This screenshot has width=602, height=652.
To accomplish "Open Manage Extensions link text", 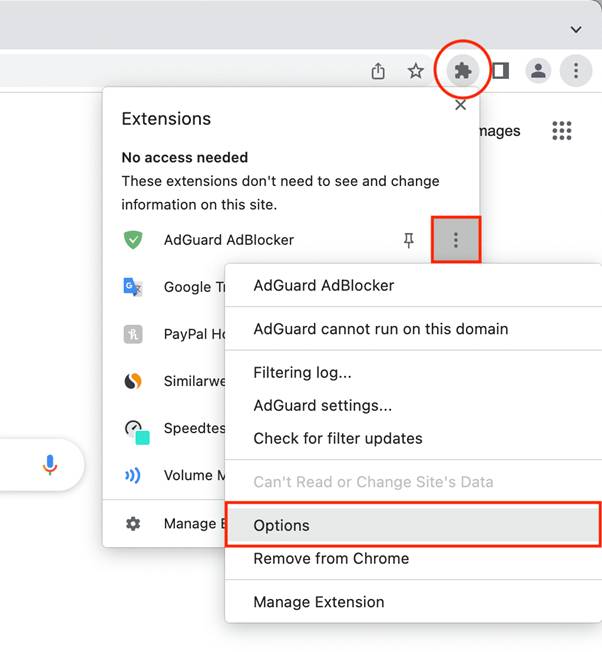I will click(195, 524).
